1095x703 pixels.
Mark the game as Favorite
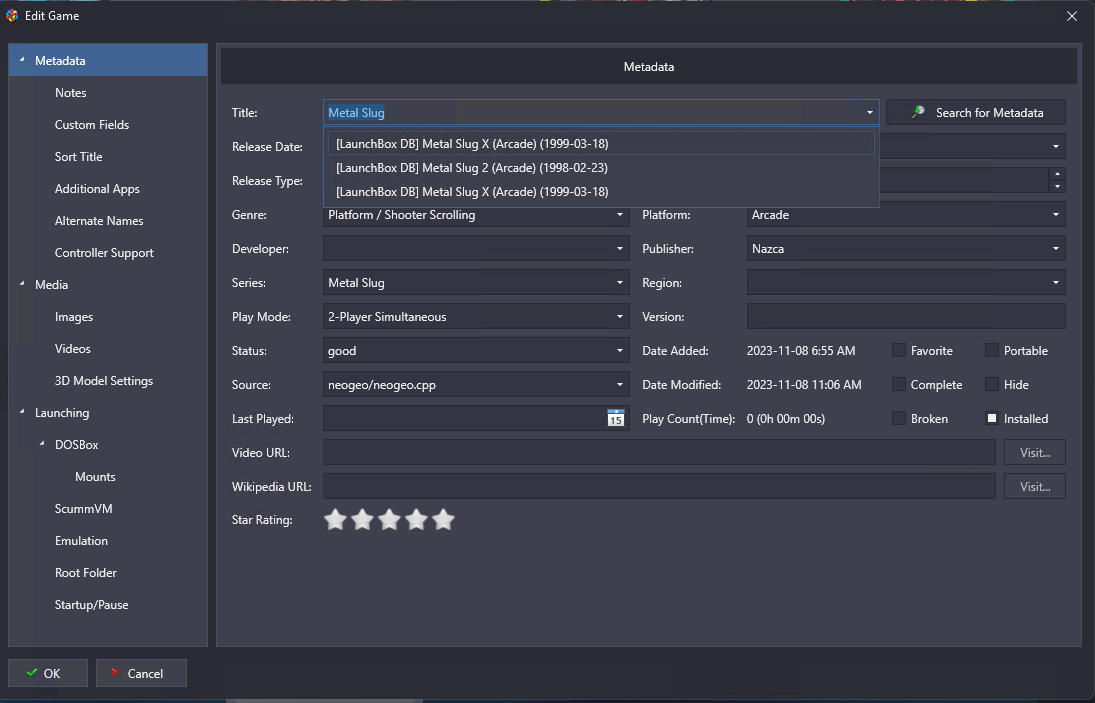coord(899,350)
